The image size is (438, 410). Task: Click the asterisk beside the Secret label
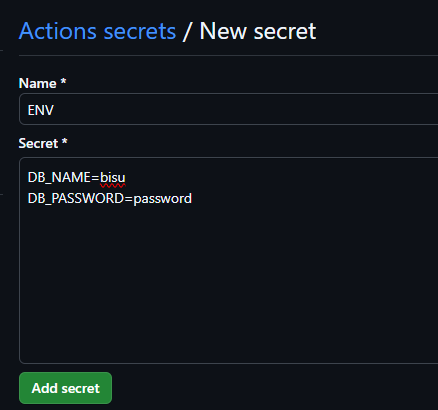65,142
